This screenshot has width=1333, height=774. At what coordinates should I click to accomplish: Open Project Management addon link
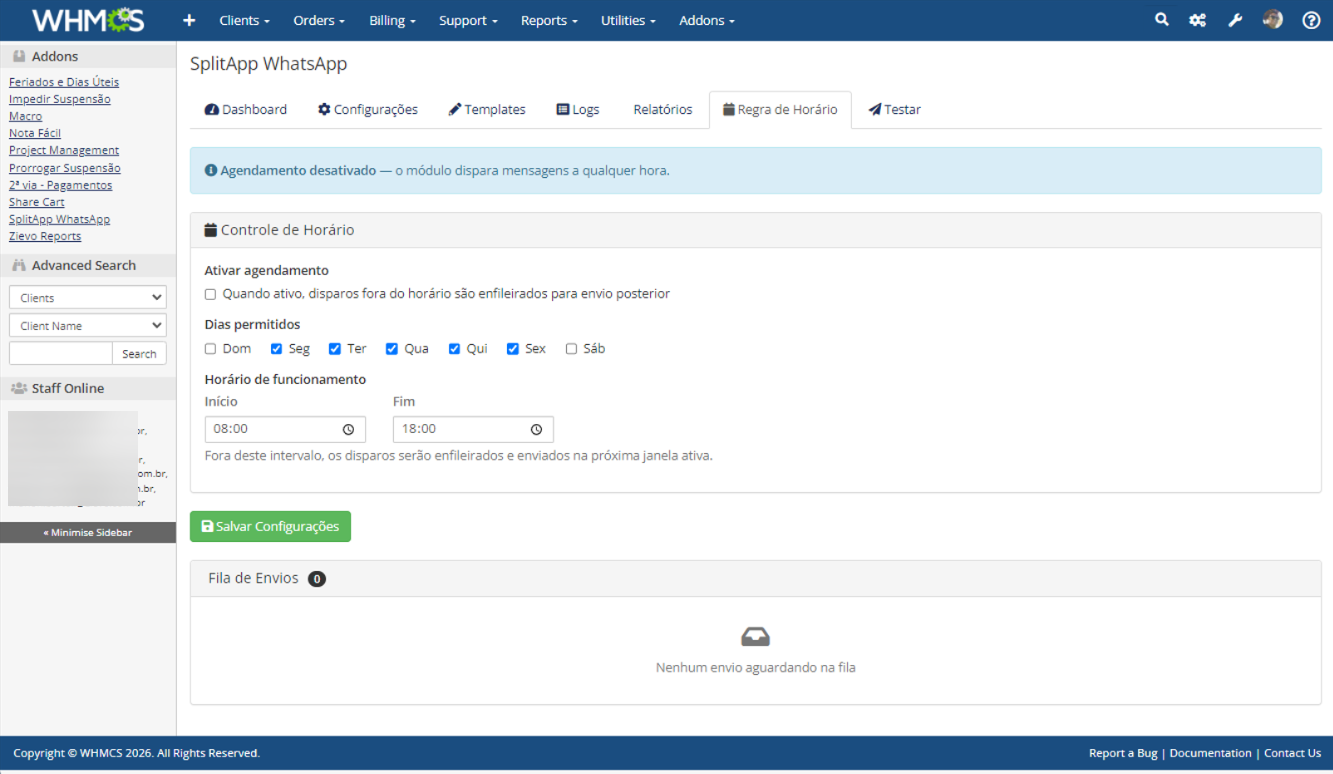click(64, 150)
